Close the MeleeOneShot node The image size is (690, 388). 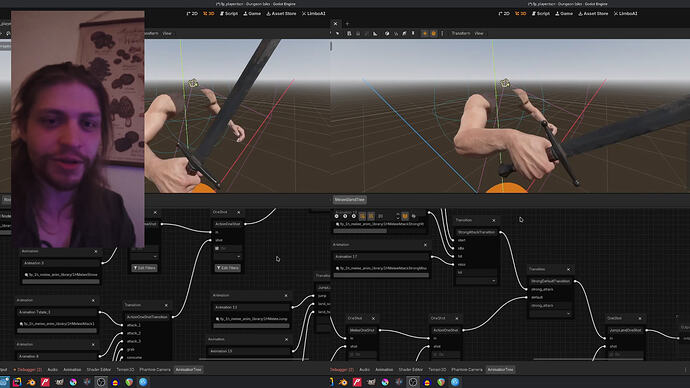coord(373,318)
